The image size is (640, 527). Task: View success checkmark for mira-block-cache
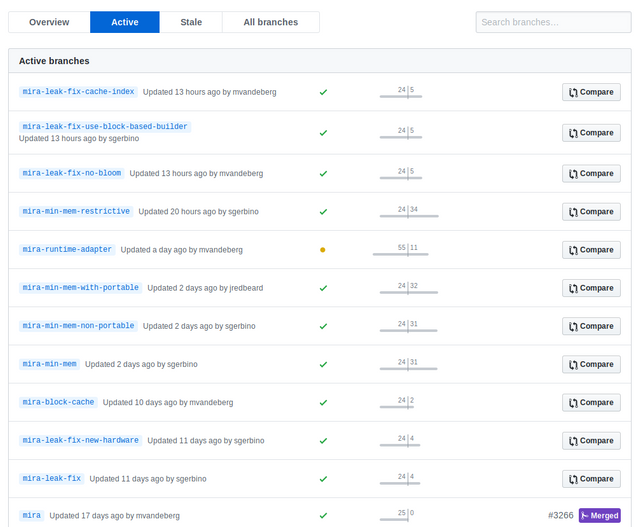pos(323,402)
